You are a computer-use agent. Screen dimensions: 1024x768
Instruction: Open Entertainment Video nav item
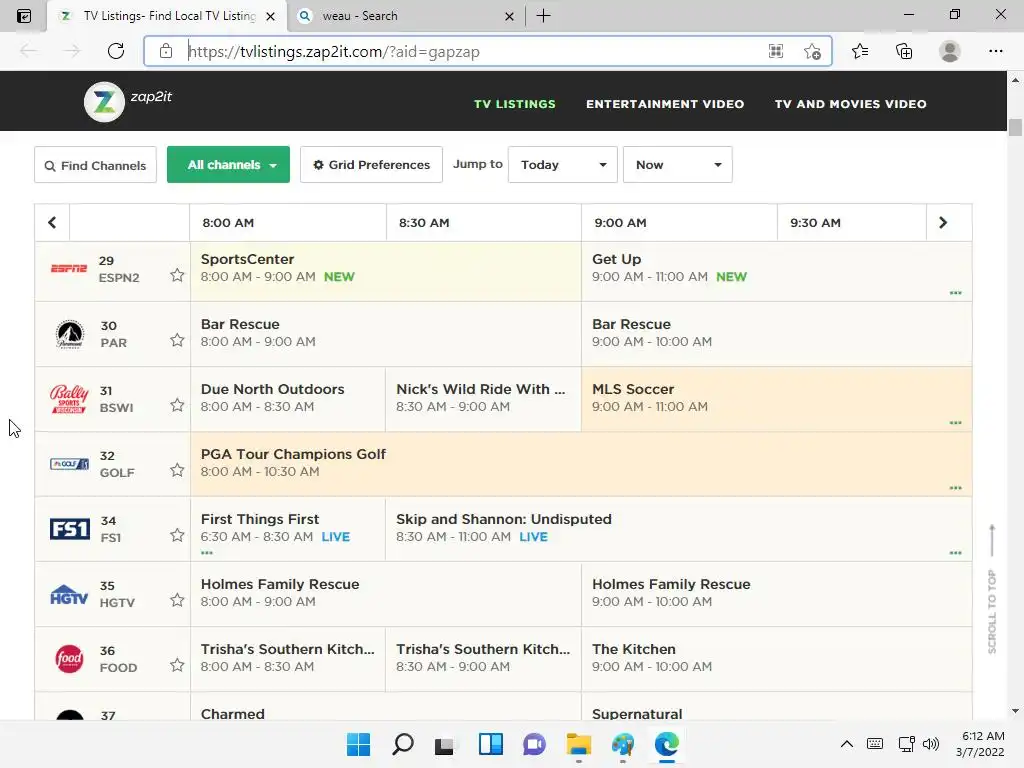coord(665,104)
